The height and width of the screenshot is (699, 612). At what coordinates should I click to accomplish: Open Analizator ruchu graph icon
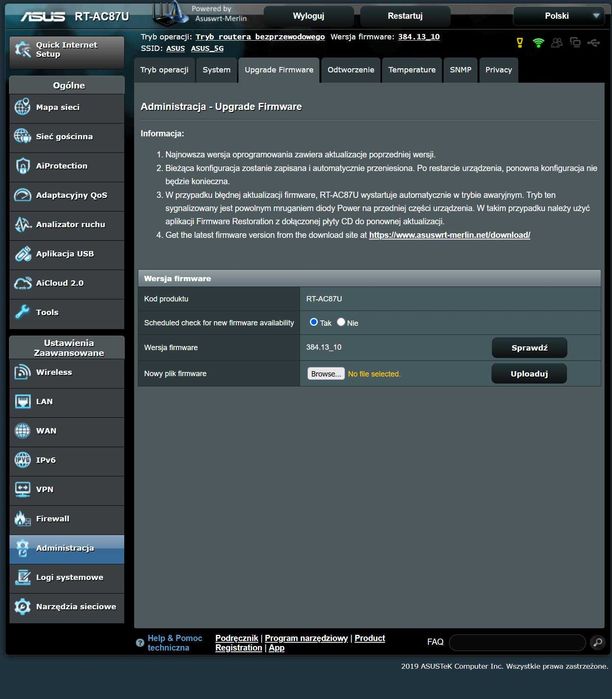(22, 224)
